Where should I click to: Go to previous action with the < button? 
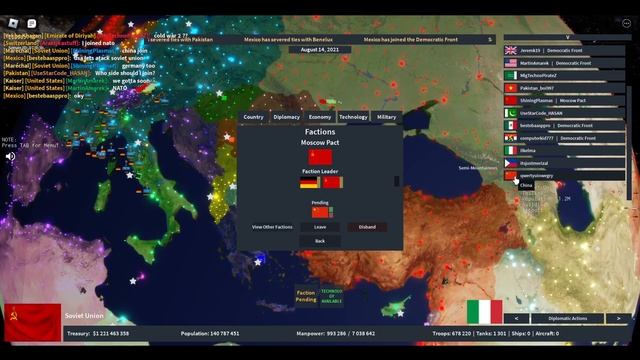pyautogui.click(x=516, y=318)
